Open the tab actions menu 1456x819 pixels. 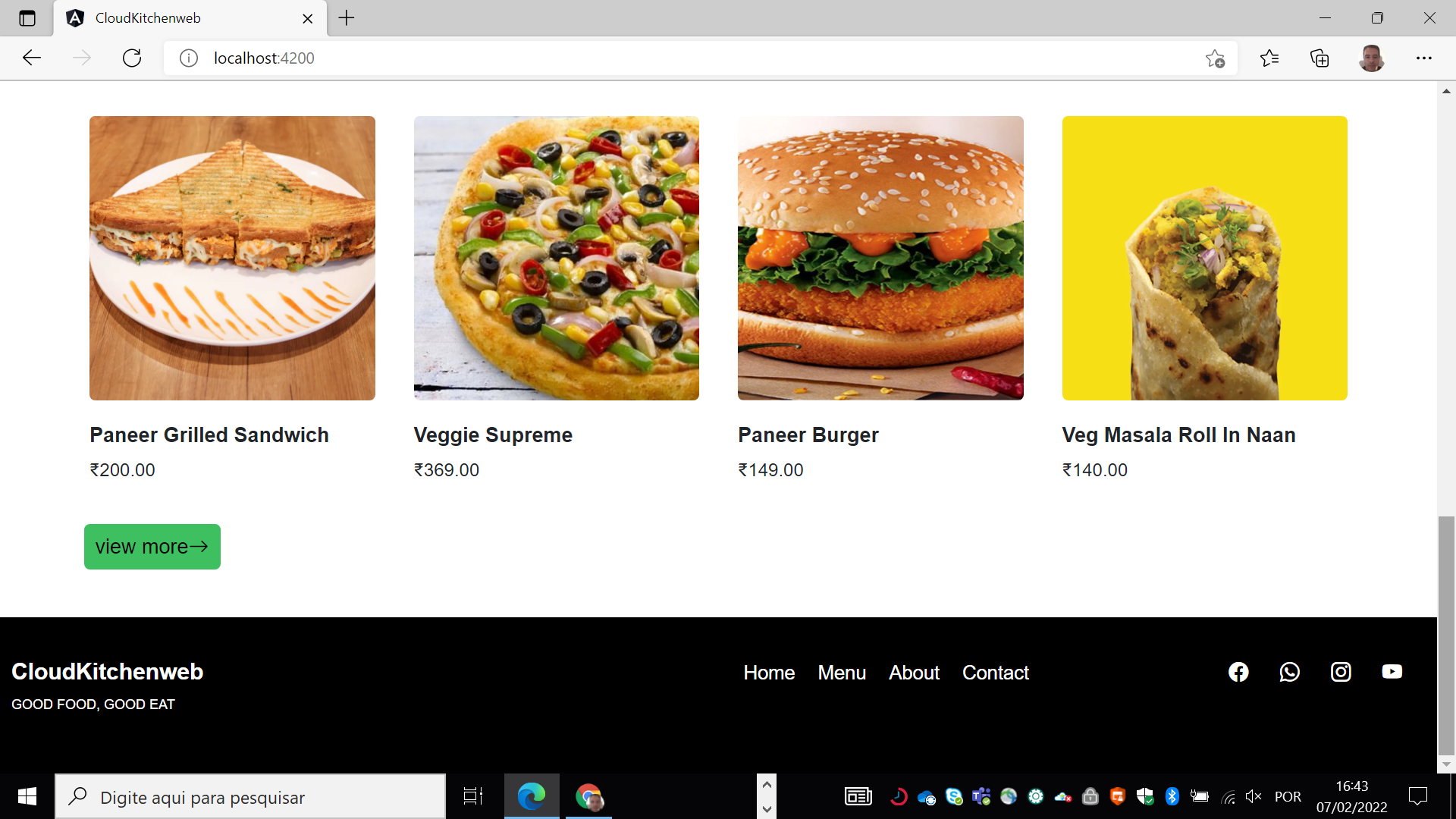tap(27, 18)
